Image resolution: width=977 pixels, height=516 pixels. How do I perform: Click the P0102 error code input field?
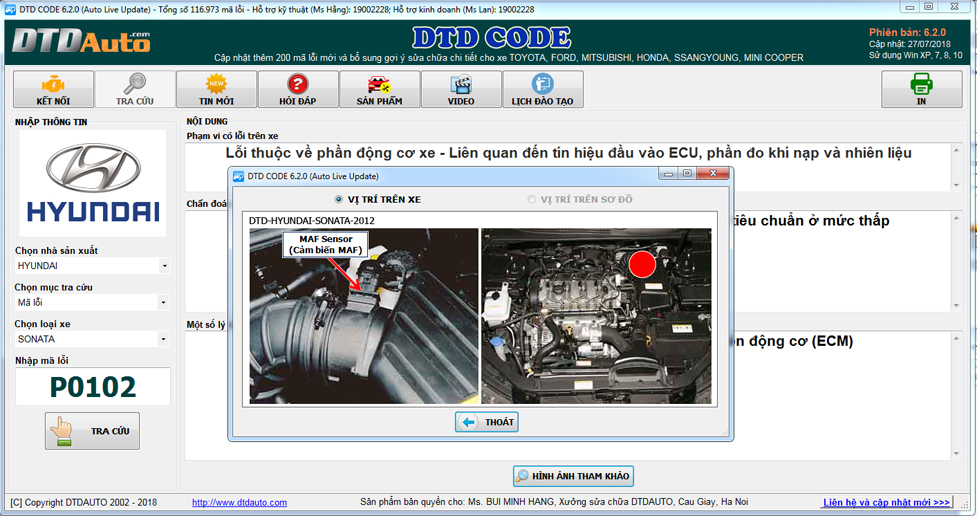[x=93, y=386]
